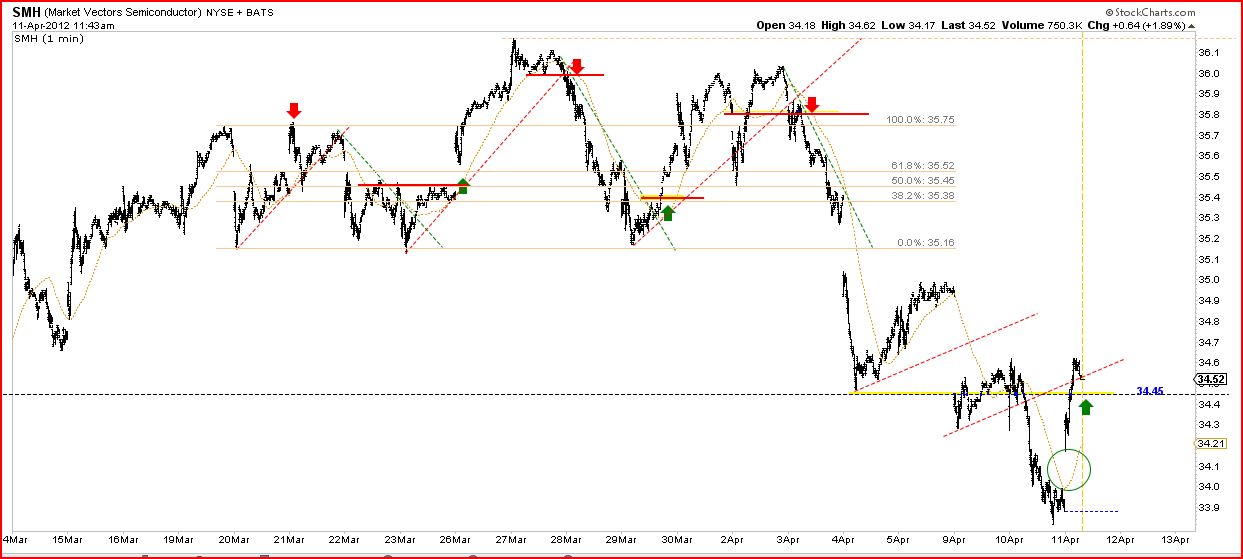1243x559 pixels.
Task: Click the 34.21 moving average price tag
Action: (x=1211, y=443)
